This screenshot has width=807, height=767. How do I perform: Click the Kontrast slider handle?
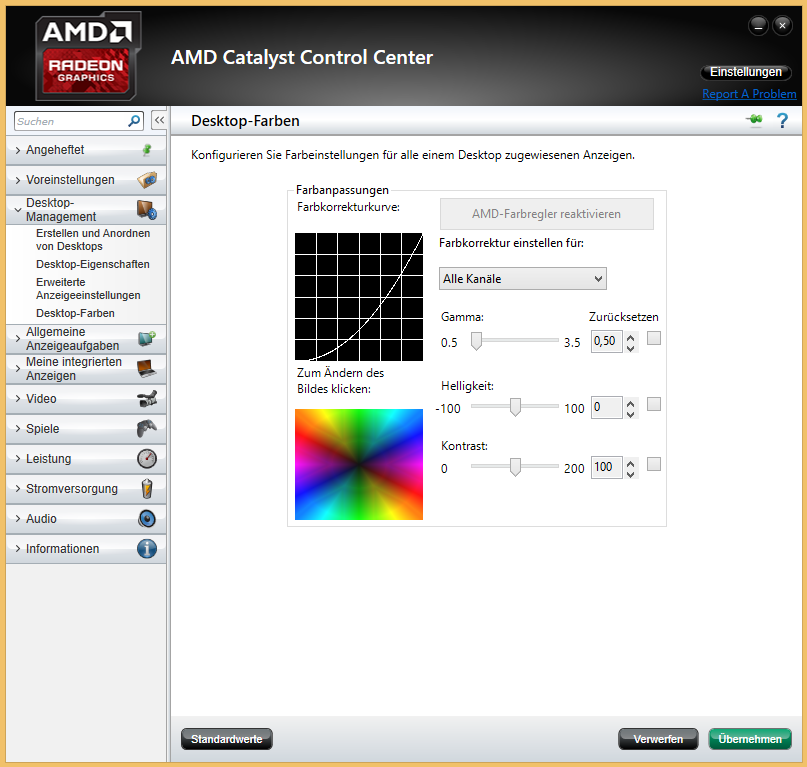click(x=515, y=467)
